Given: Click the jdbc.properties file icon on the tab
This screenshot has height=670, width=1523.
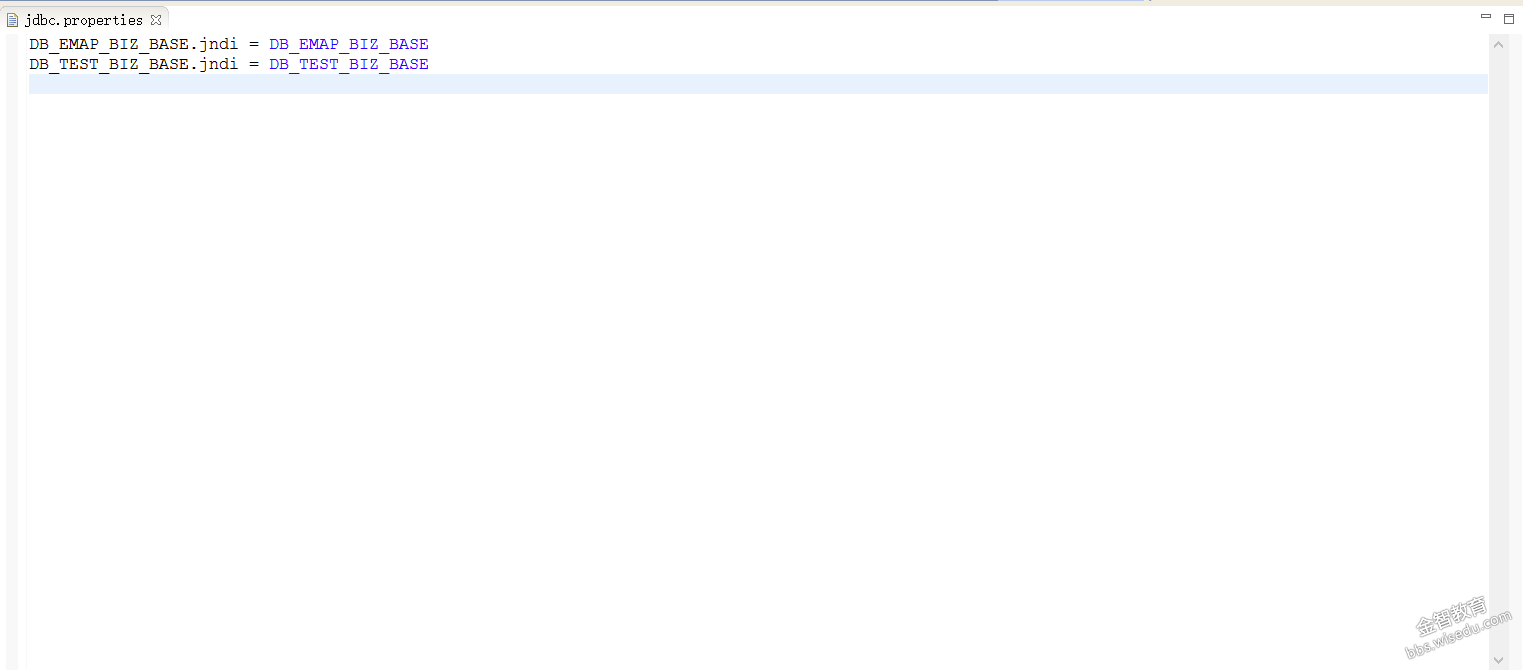Looking at the screenshot, I should pyautogui.click(x=13, y=20).
